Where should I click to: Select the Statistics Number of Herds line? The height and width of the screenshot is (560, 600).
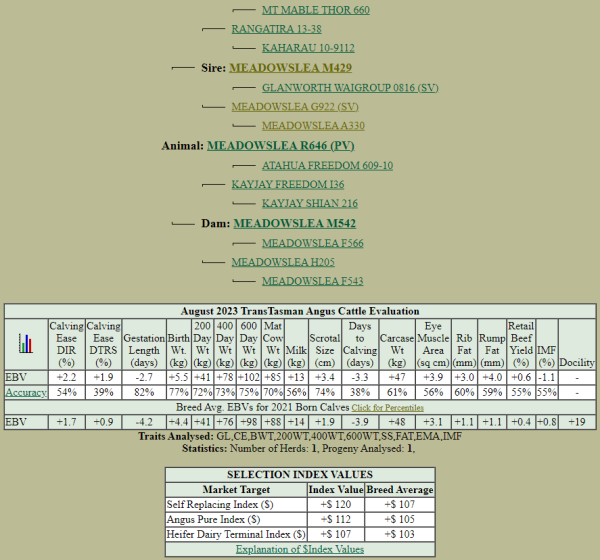click(x=298, y=449)
